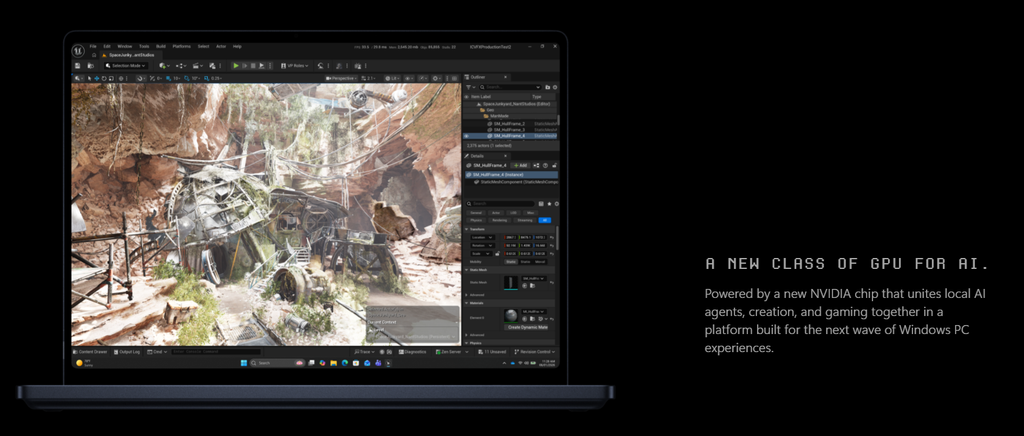This screenshot has height=436, width=1024.
Task: Click the Outliner add folder icon
Action: [547, 87]
